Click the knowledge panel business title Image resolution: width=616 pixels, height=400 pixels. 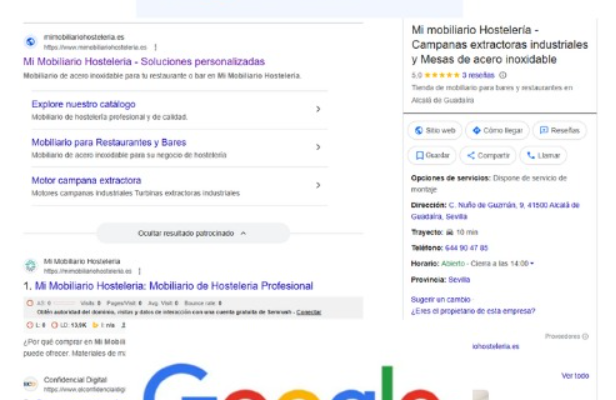(500, 44)
